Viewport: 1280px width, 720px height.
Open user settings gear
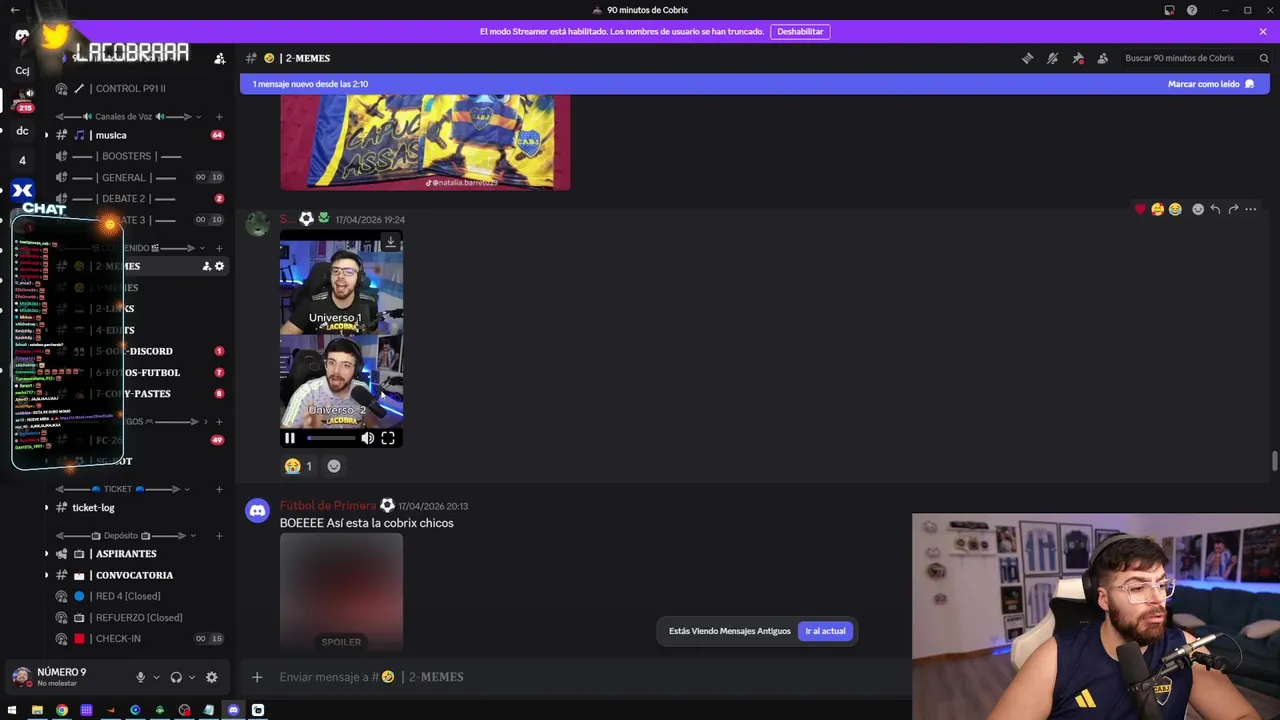211,677
